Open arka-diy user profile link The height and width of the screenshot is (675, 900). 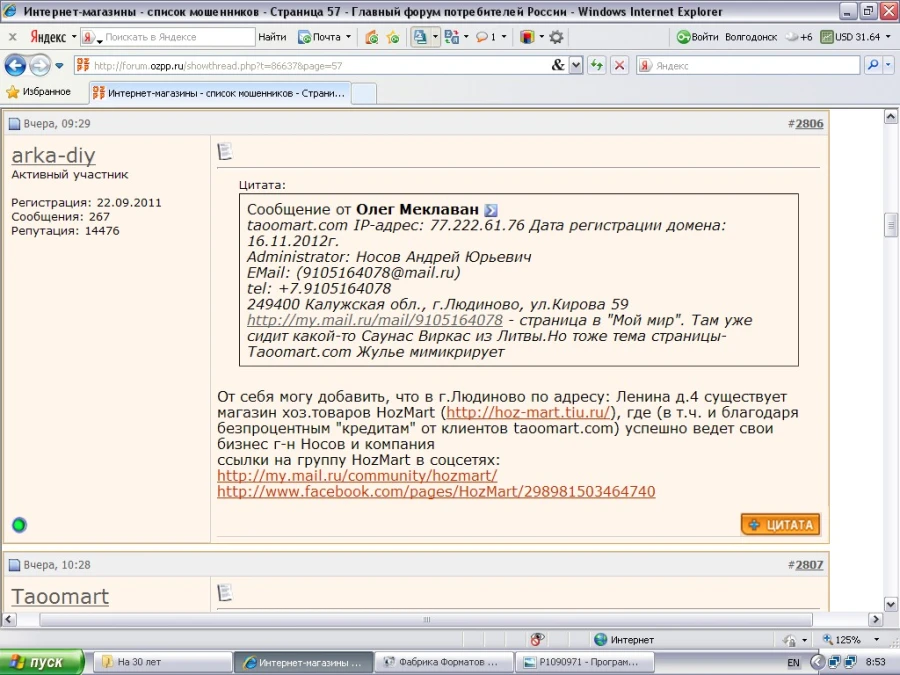pos(53,155)
